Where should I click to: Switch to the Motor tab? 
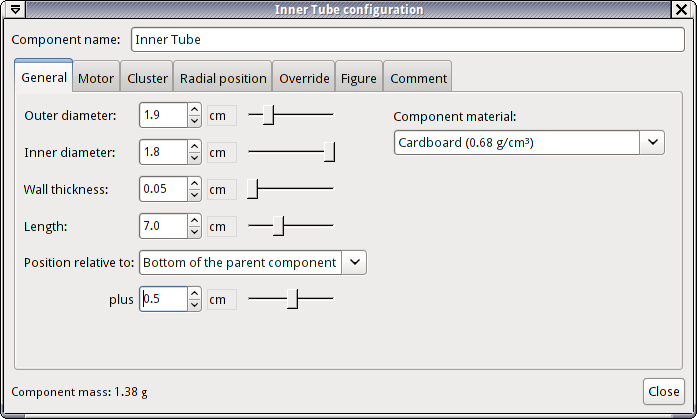(96, 78)
